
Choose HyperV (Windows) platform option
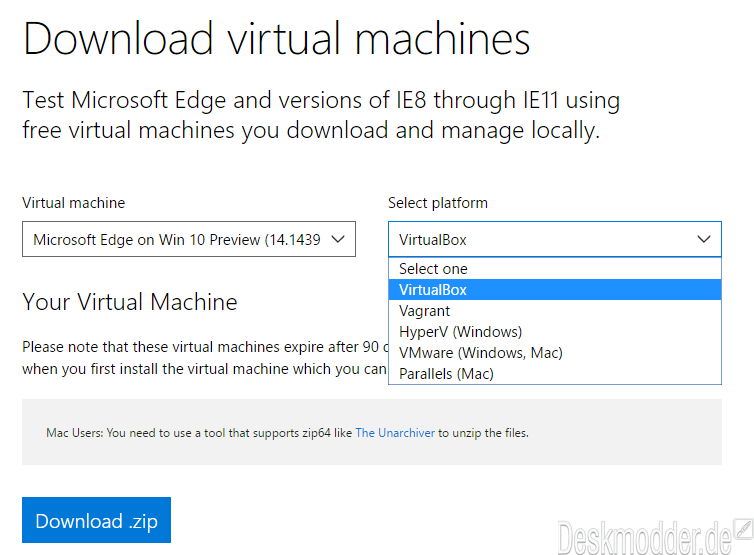(x=555, y=332)
